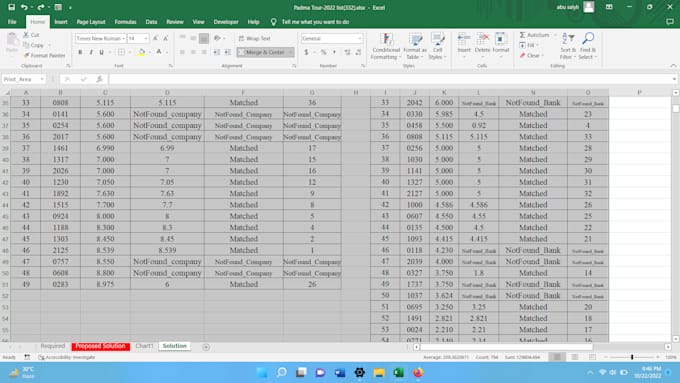The height and width of the screenshot is (383, 680).
Task: Select Normal view button
Action: coord(557,357)
